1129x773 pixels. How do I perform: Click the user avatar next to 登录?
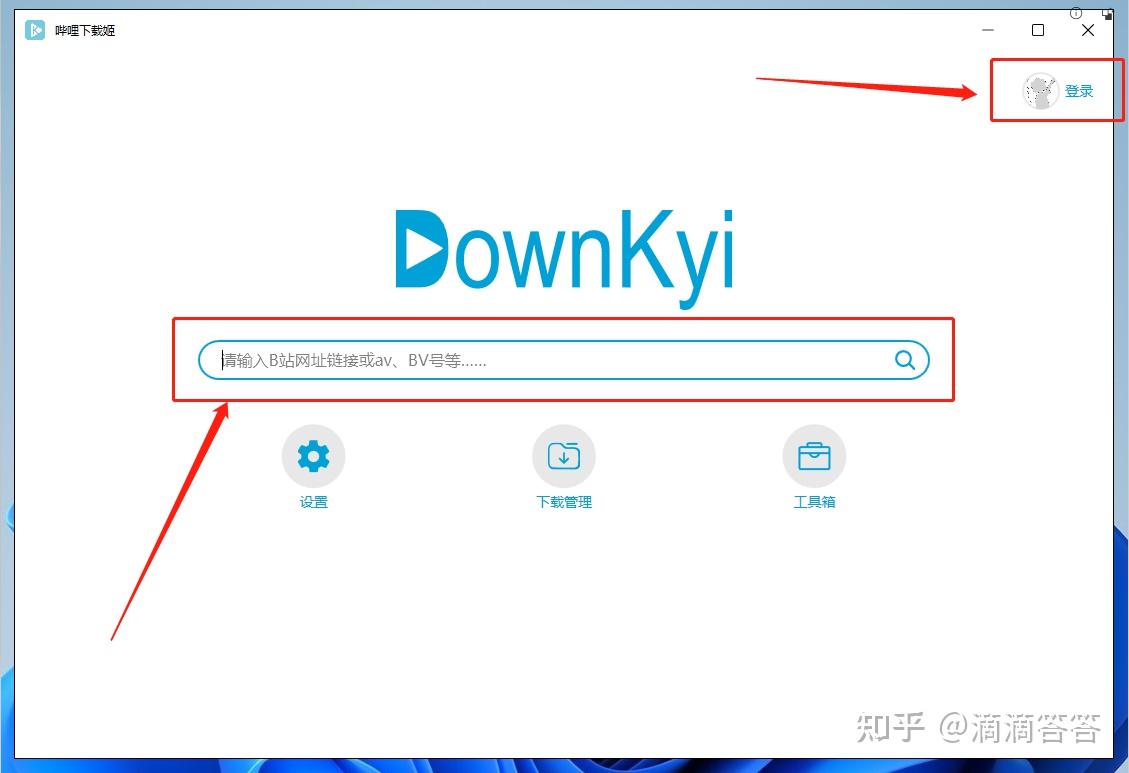[x=1040, y=91]
